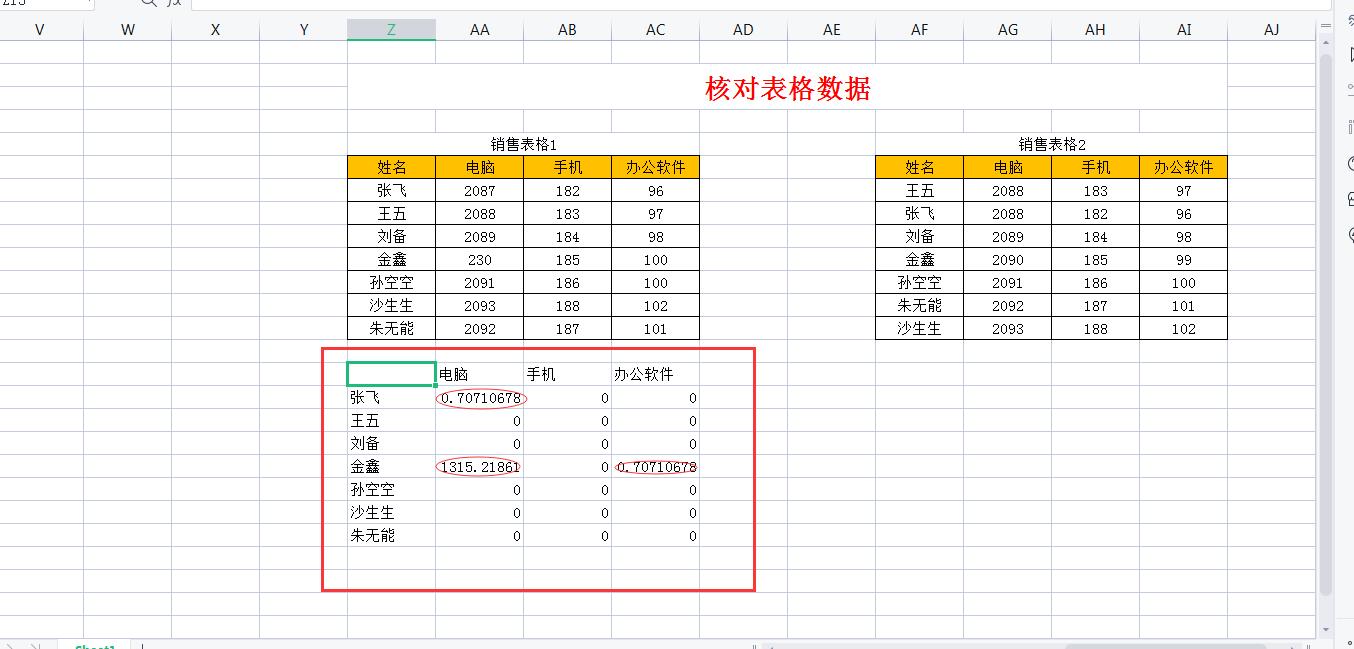Click 手机 header in 销售表格1
Screen dimensions: 1354x649
(568, 167)
